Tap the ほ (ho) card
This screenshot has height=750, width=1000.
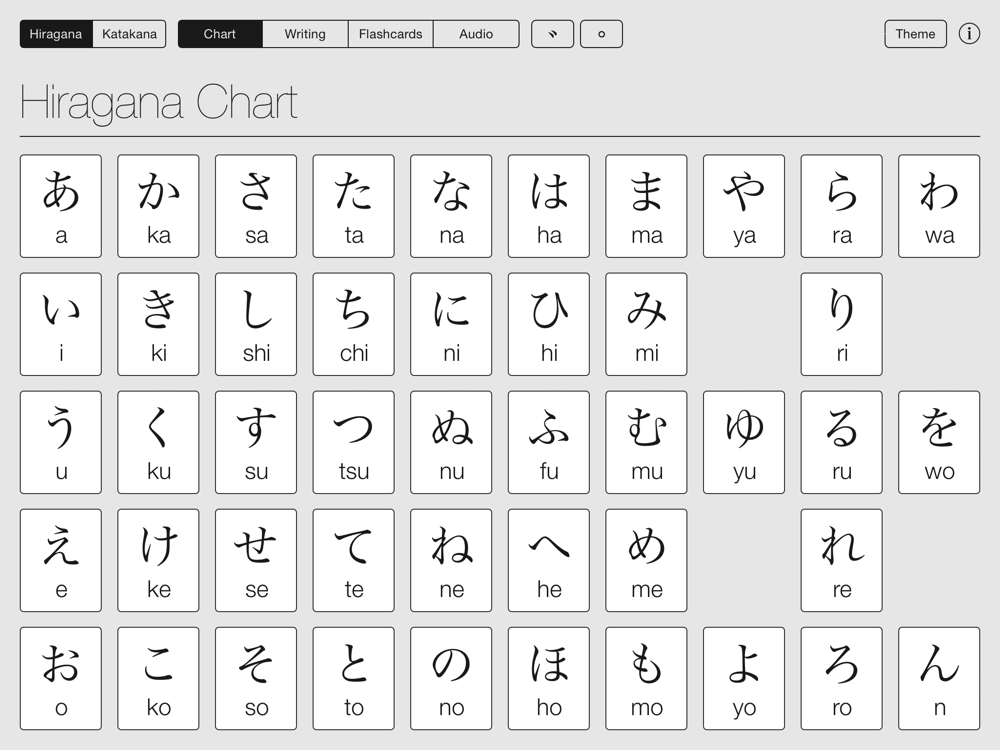[548, 678]
